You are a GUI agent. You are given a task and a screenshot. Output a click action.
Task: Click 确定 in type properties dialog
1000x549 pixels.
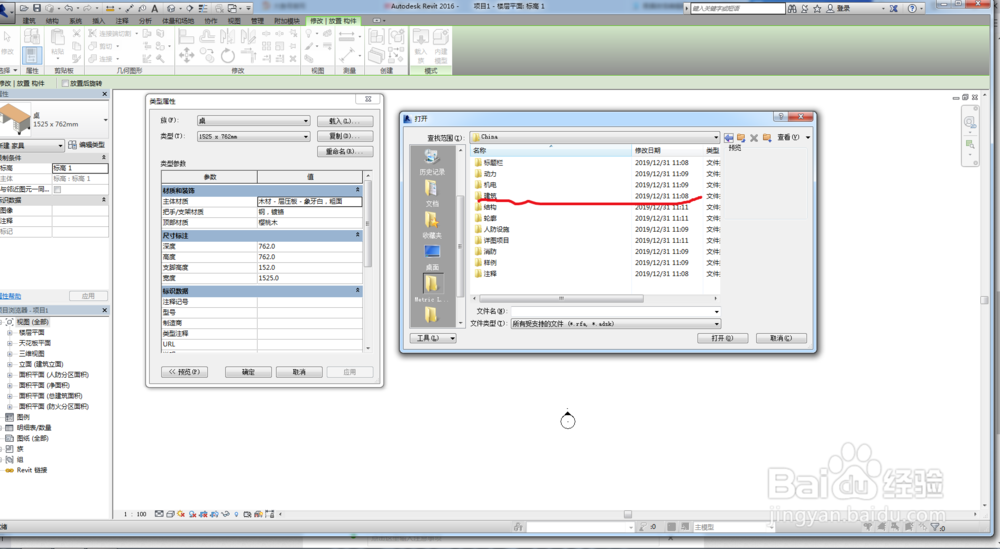click(x=249, y=372)
